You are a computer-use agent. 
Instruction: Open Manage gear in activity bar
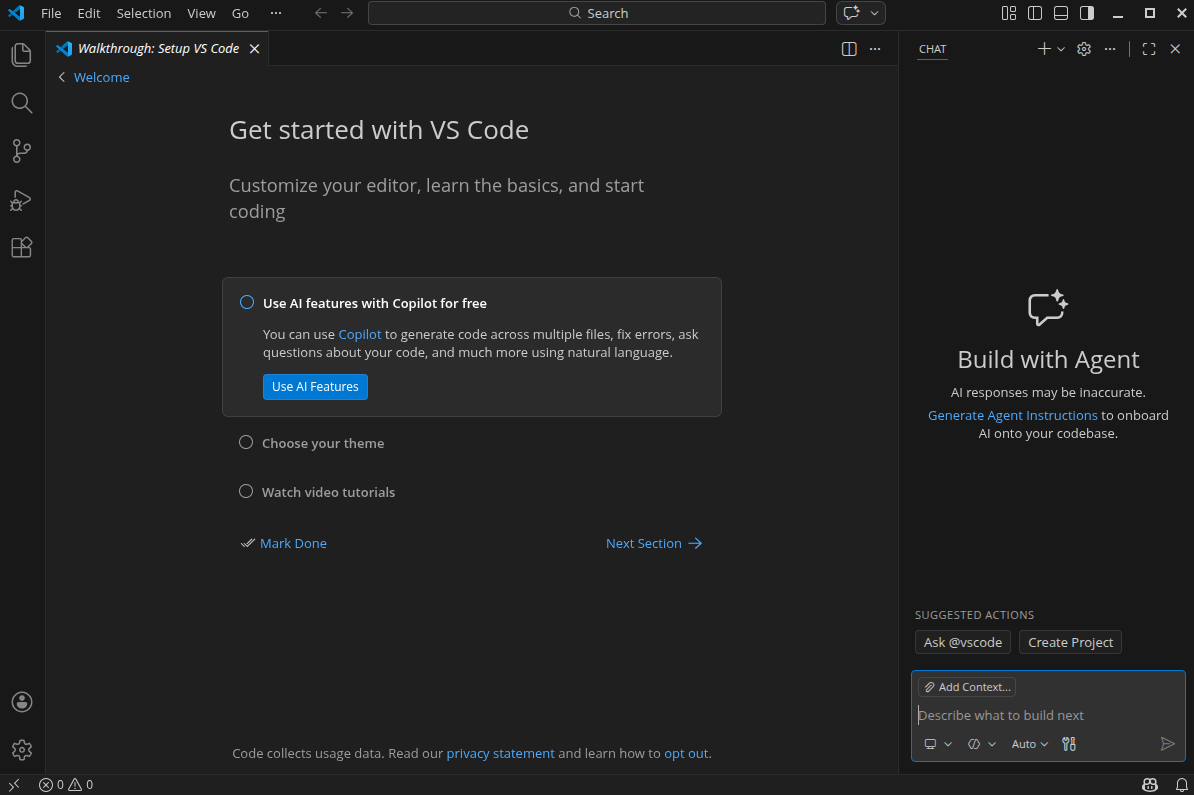point(22,749)
